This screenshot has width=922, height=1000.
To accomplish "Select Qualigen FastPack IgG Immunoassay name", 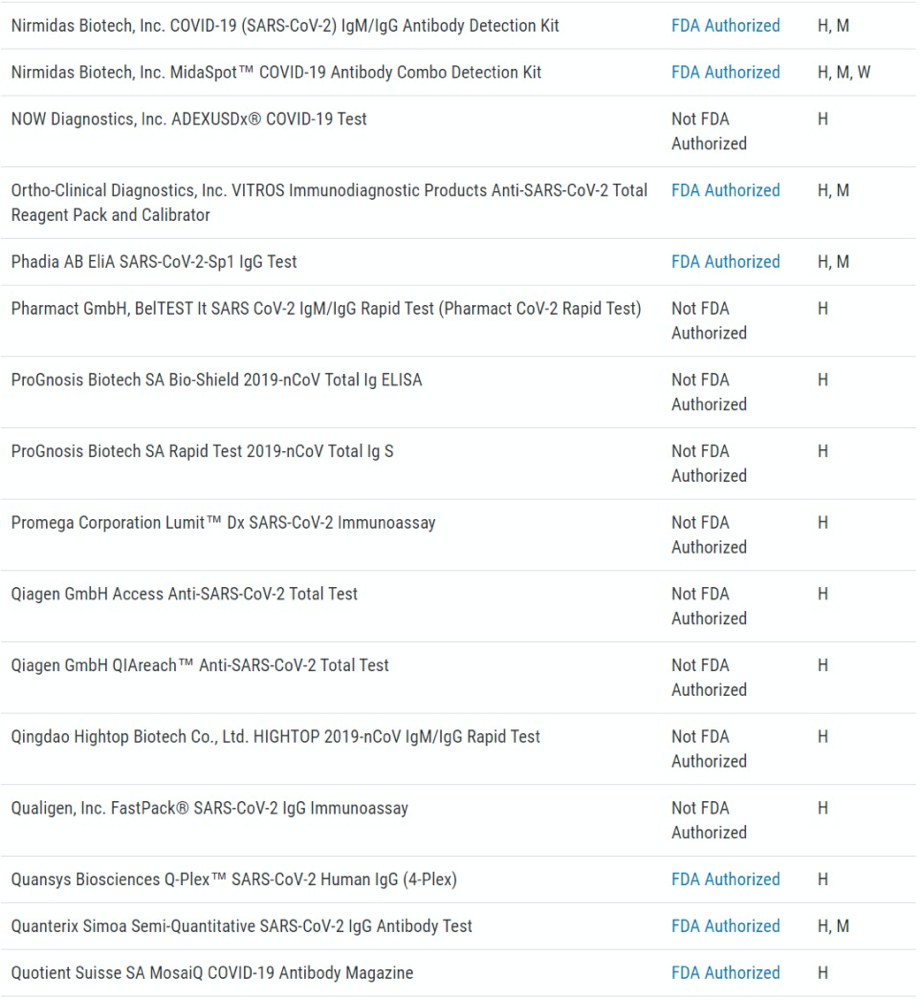I will 209,808.
